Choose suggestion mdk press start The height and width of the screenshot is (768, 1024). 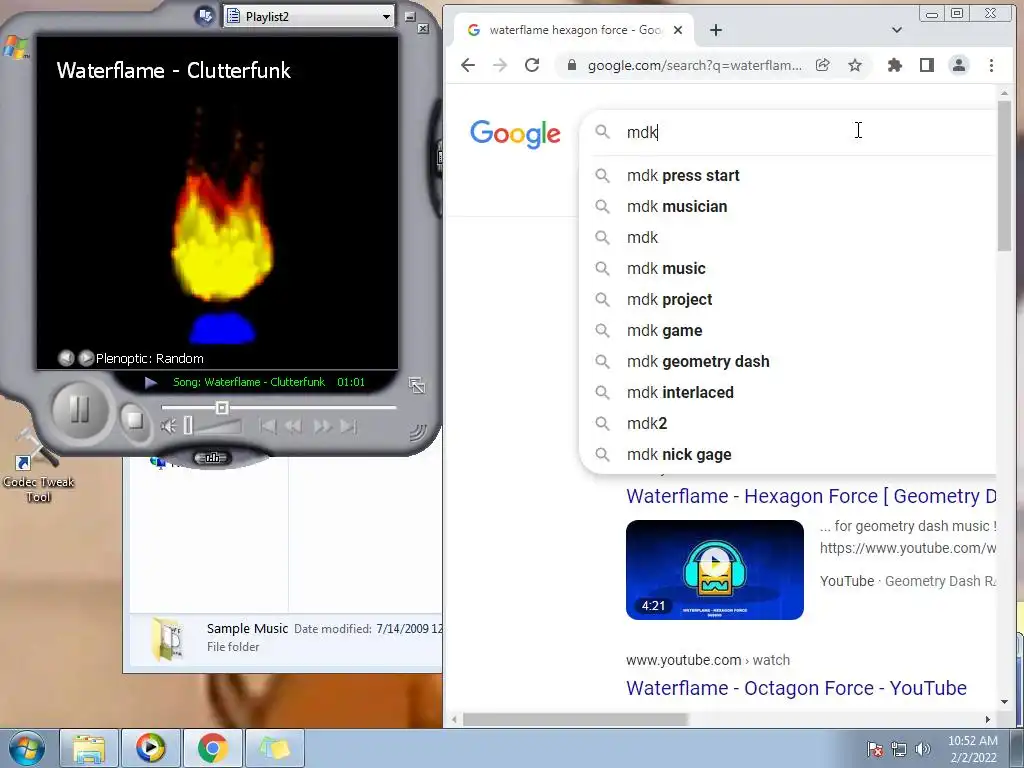[788, 176]
